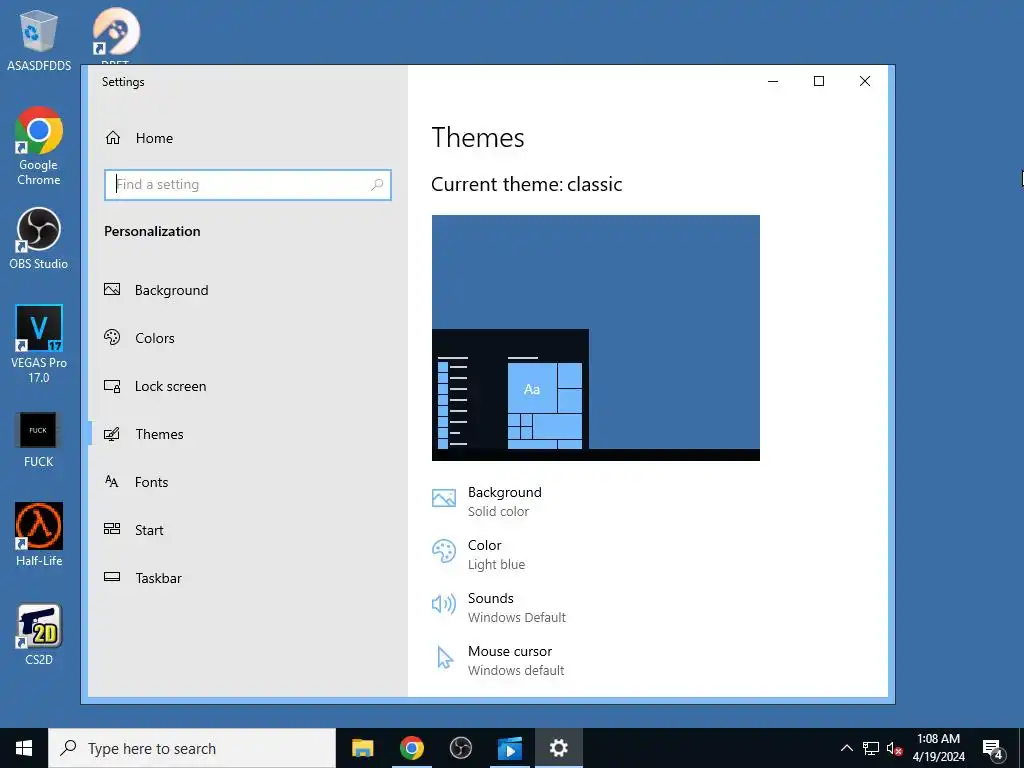This screenshot has width=1024, height=768.
Task: Click the Personalization section heading
Action: (x=152, y=231)
